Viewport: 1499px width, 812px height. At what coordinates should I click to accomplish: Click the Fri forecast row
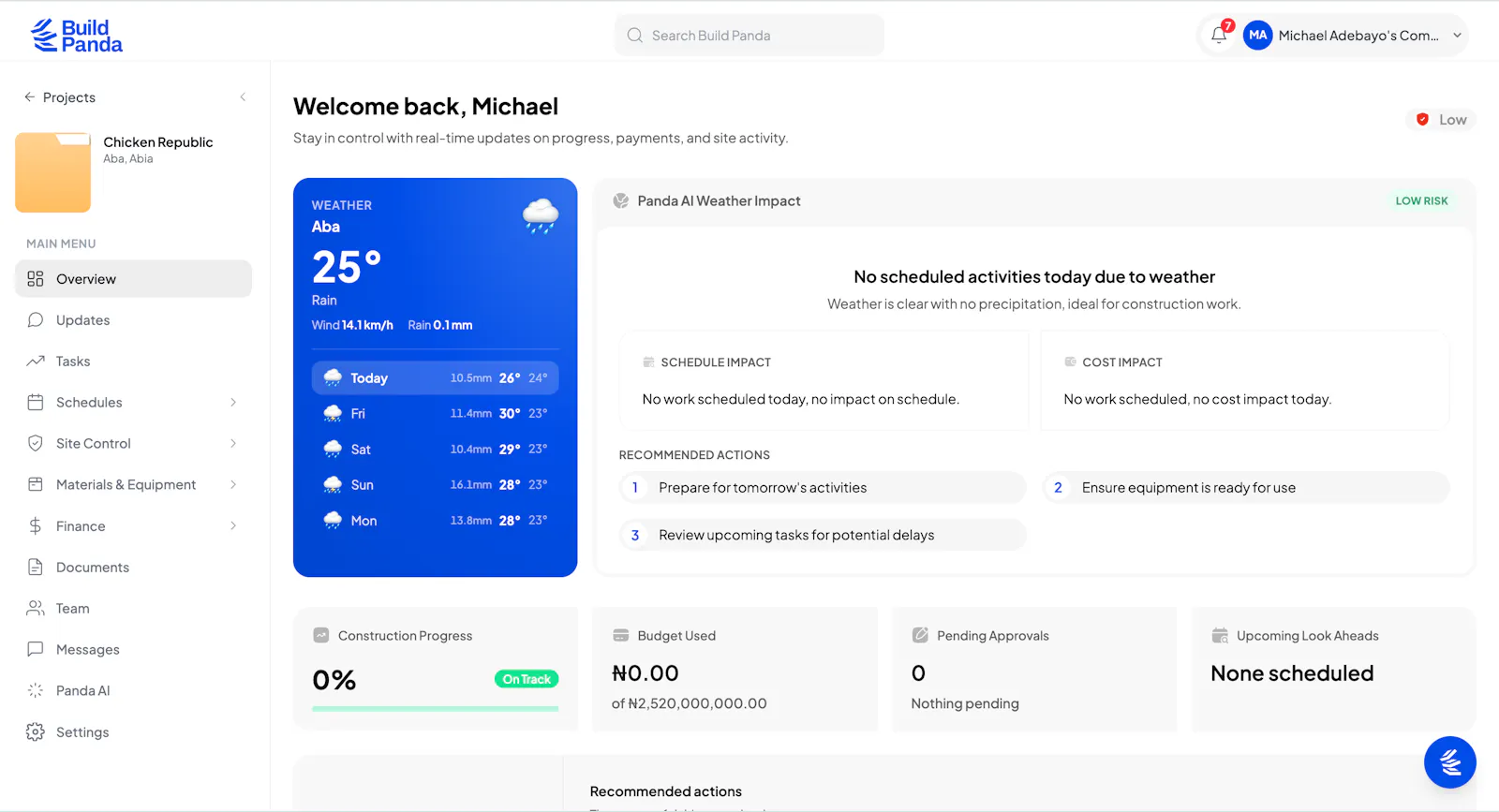(x=435, y=414)
